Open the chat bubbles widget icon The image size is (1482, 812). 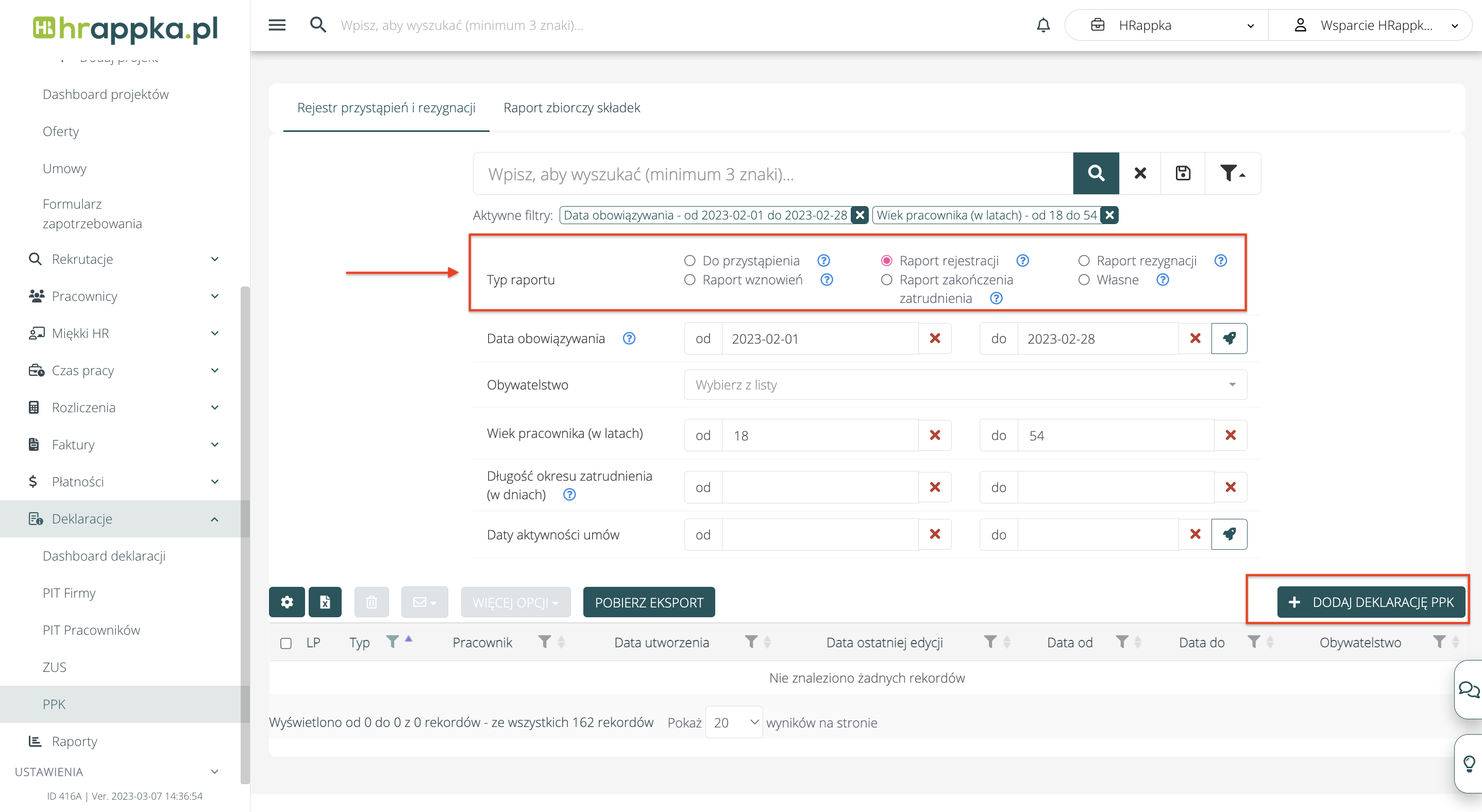point(1469,688)
